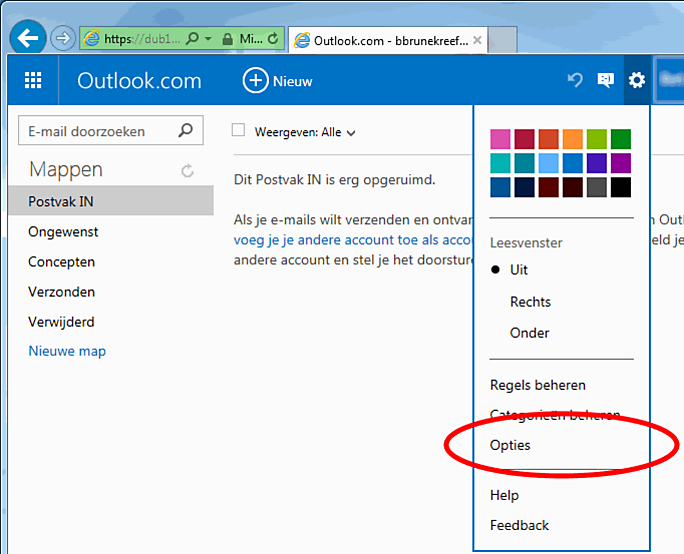Image resolution: width=684 pixels, height=554 pixels.
Task: Select Rechts reading pane option
Action: point(530,302)
